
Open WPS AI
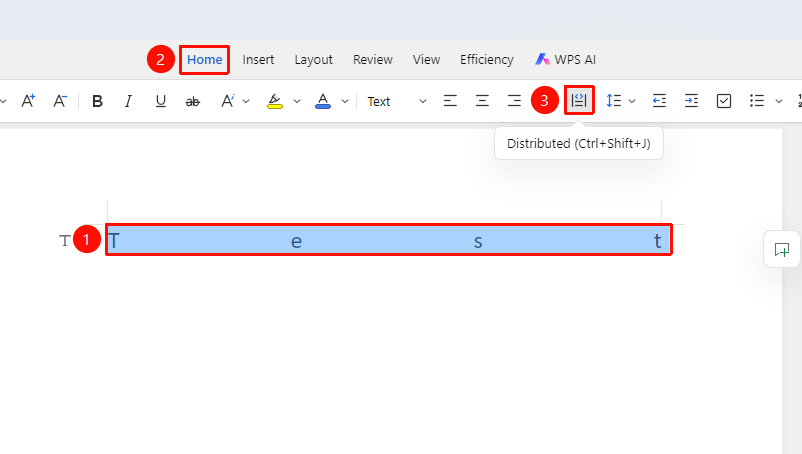[x=565, y=60]
